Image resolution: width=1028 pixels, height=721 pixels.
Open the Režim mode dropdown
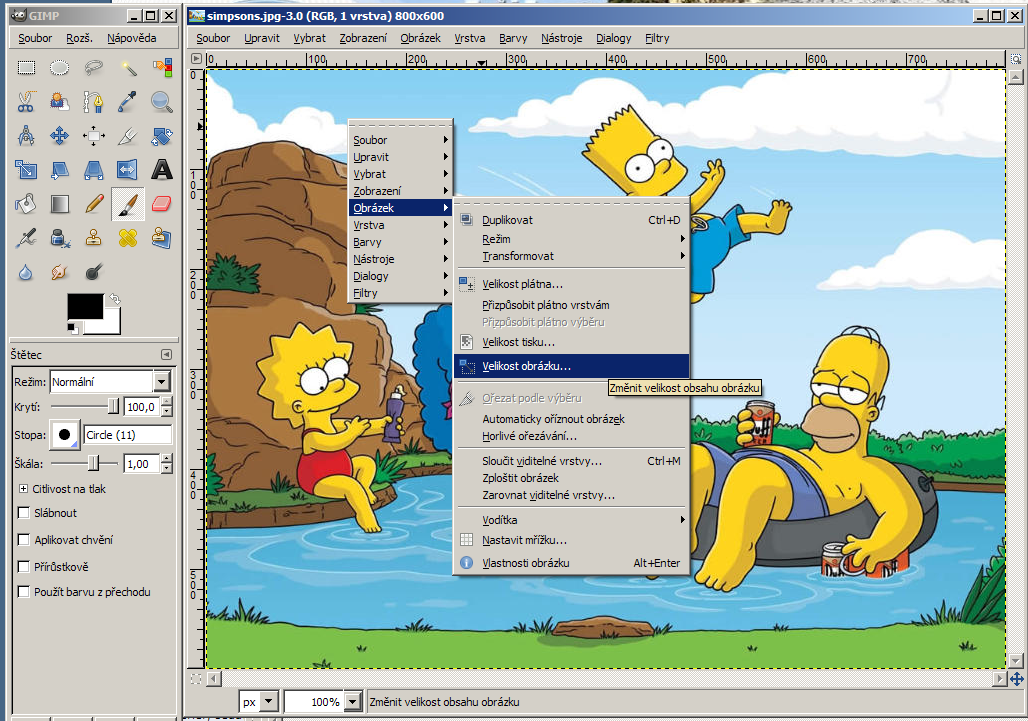[161, 381]
